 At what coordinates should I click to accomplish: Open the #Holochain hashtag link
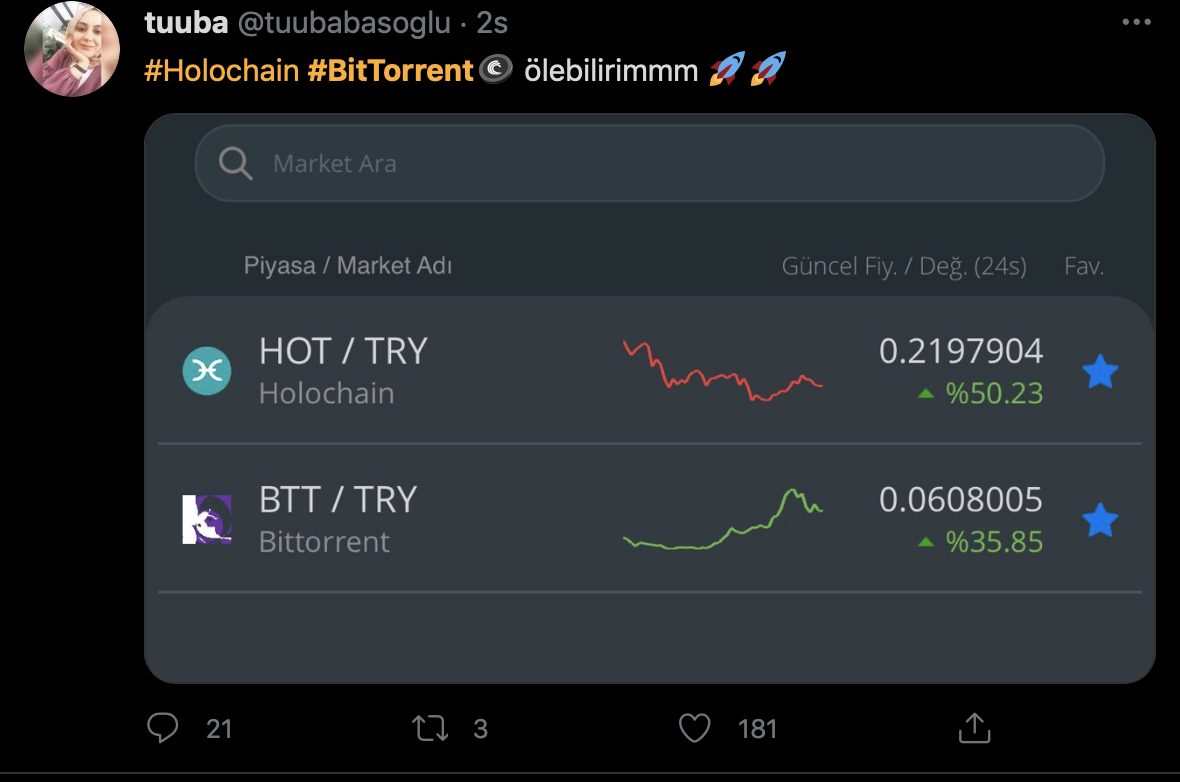pyautogui.click(x=221, y=70)
